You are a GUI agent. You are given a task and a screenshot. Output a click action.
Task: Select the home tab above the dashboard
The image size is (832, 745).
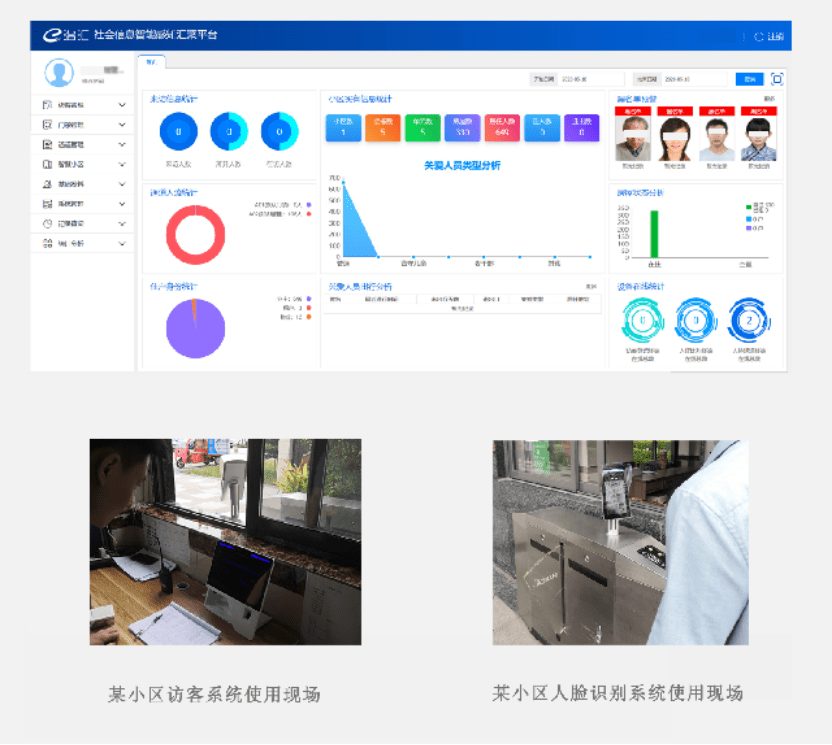click(152, 62)
